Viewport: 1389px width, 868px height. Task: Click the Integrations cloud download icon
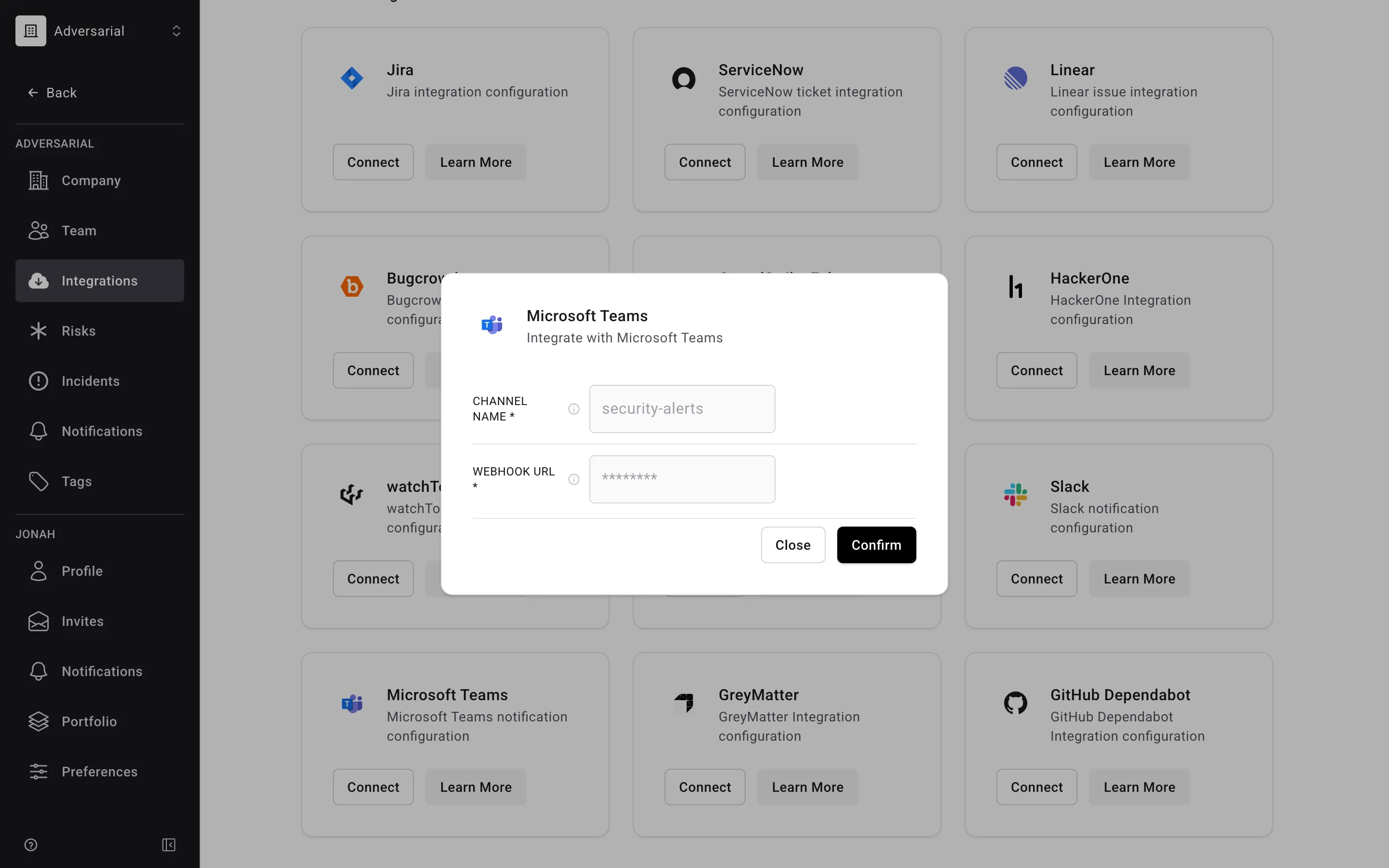click(x=39, y=281)
